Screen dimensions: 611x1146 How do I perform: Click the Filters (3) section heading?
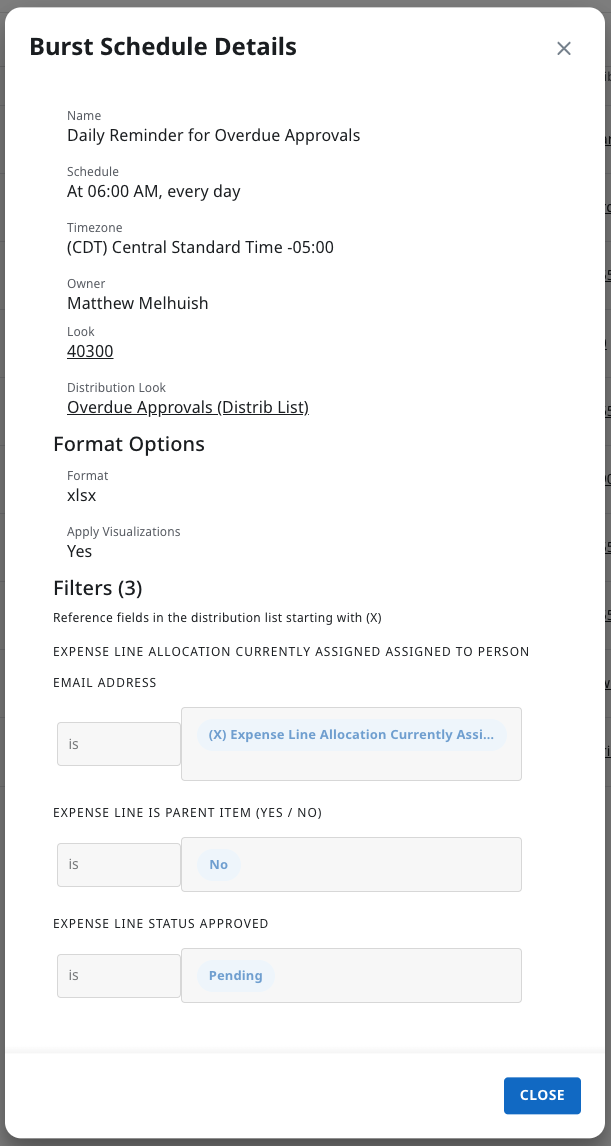click(97, 588)
